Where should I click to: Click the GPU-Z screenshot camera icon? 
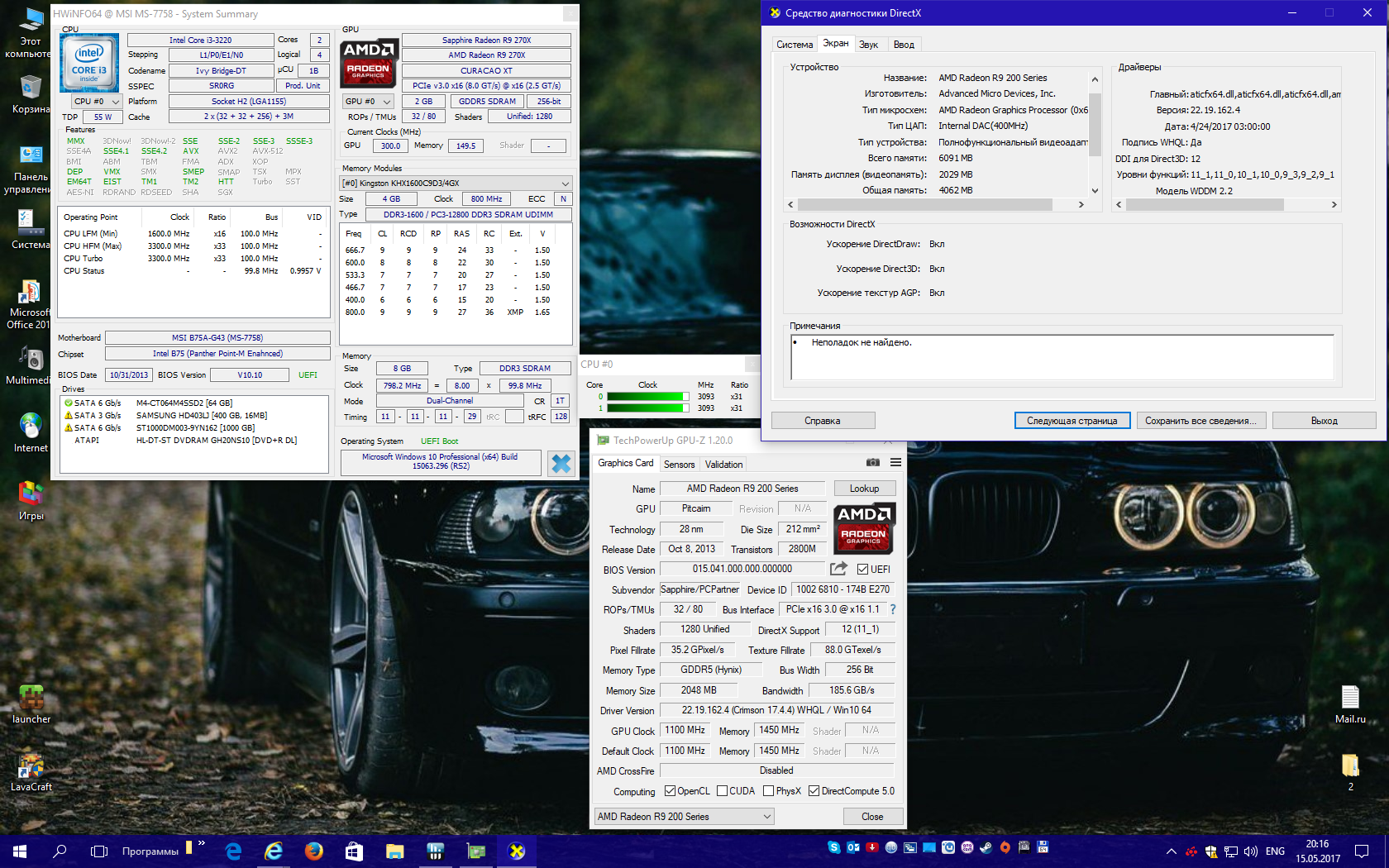click(872, 463)
